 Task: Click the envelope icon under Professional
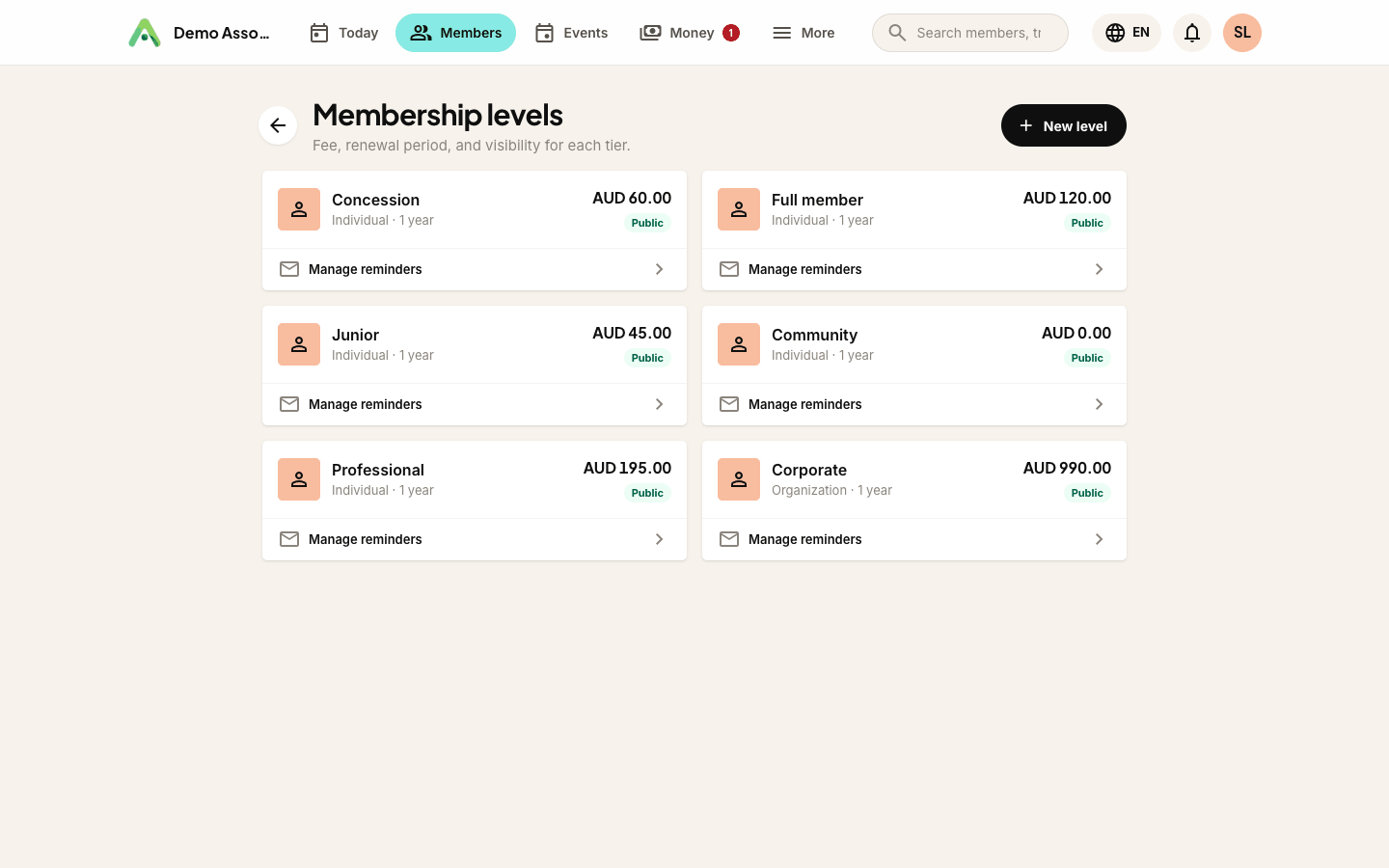289,539
